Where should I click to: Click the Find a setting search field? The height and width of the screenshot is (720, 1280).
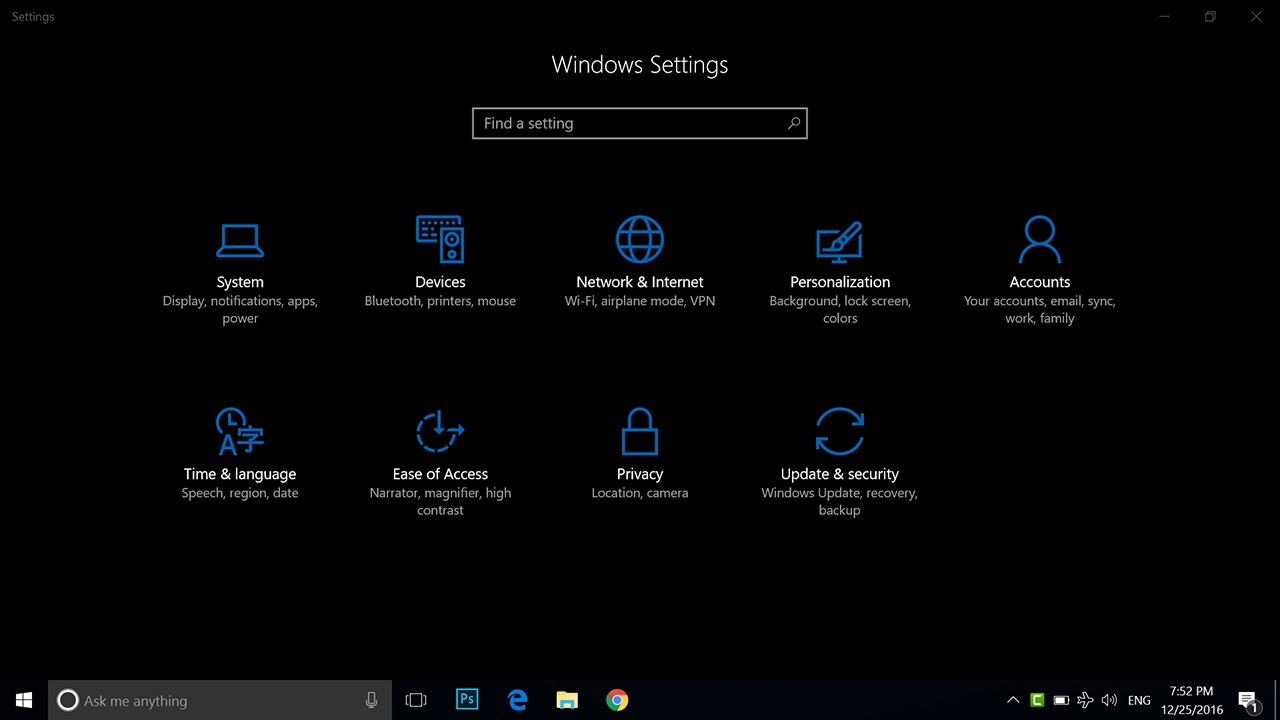640,123
